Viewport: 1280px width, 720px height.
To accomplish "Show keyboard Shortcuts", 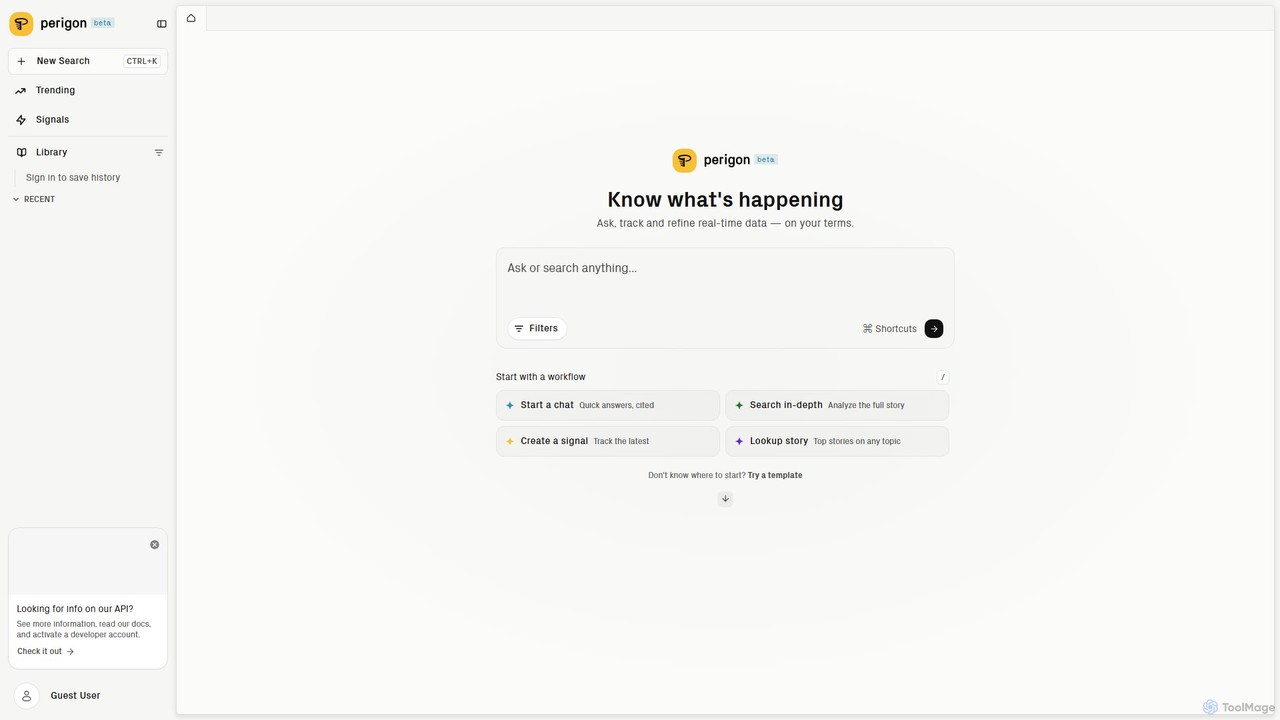I will 889,329.
